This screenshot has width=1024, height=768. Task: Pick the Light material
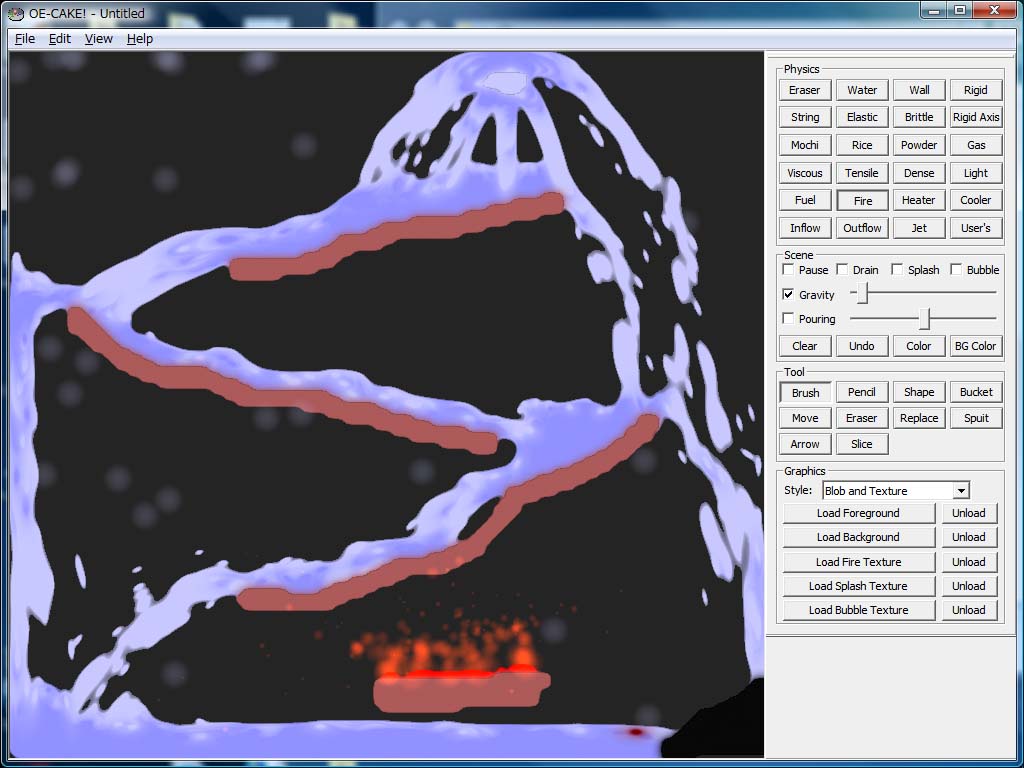[976, 173]
